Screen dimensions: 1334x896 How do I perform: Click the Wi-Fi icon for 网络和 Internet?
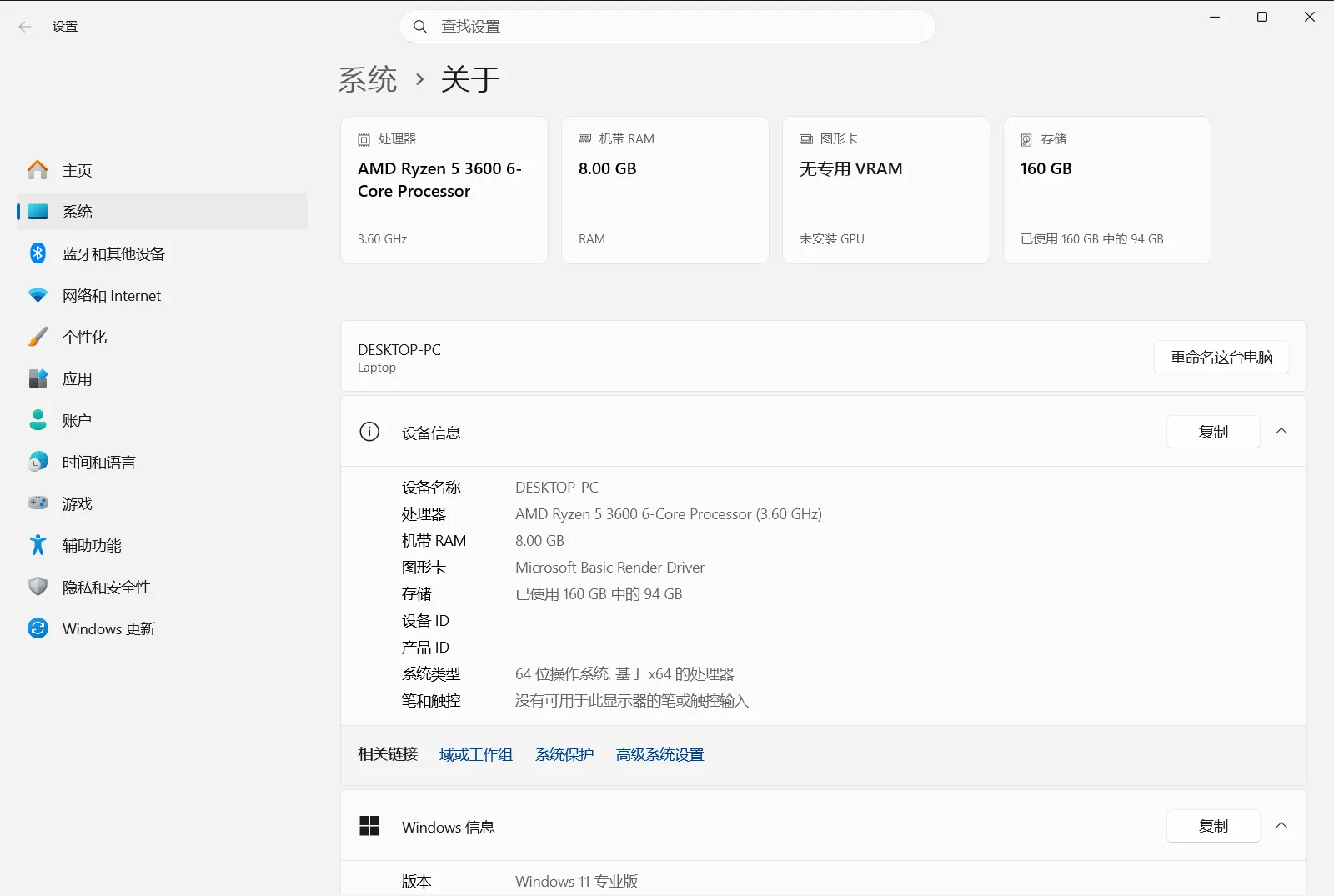[38, 295]
